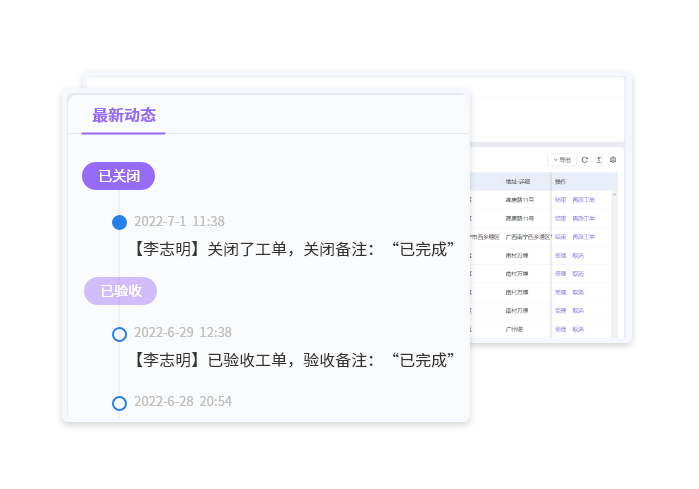Click 受理 link in the 广州塔 row
The height and width of the screenshot is (489, 699).
[560, 329]
